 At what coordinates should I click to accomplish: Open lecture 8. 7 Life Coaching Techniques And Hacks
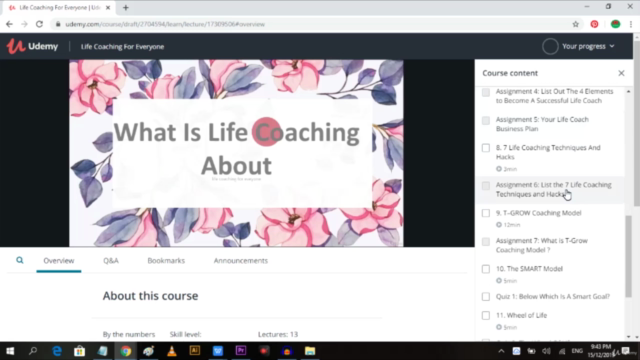click(548, 152)
